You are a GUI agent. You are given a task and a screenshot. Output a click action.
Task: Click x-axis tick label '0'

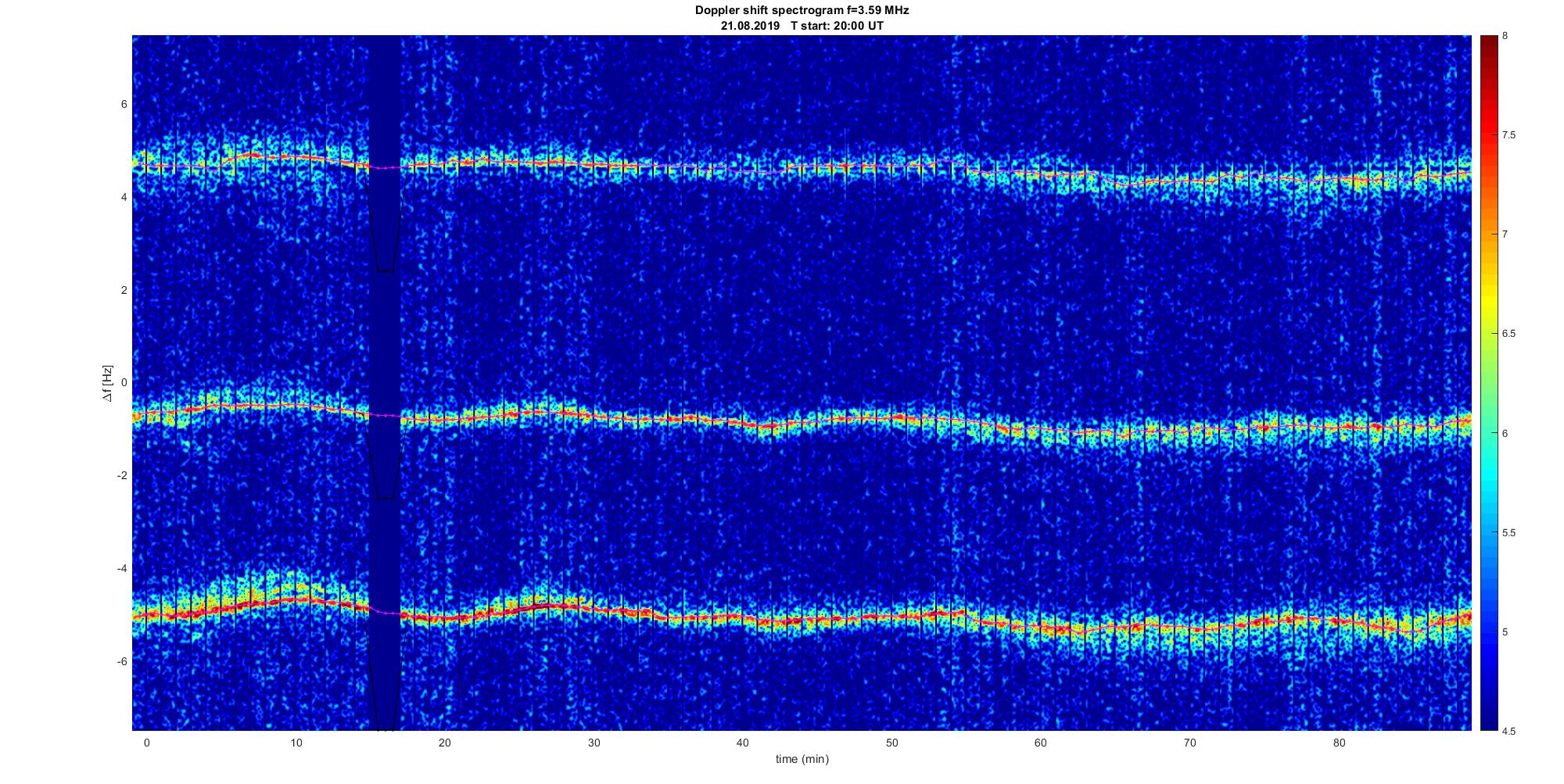[x=146, y=743]
